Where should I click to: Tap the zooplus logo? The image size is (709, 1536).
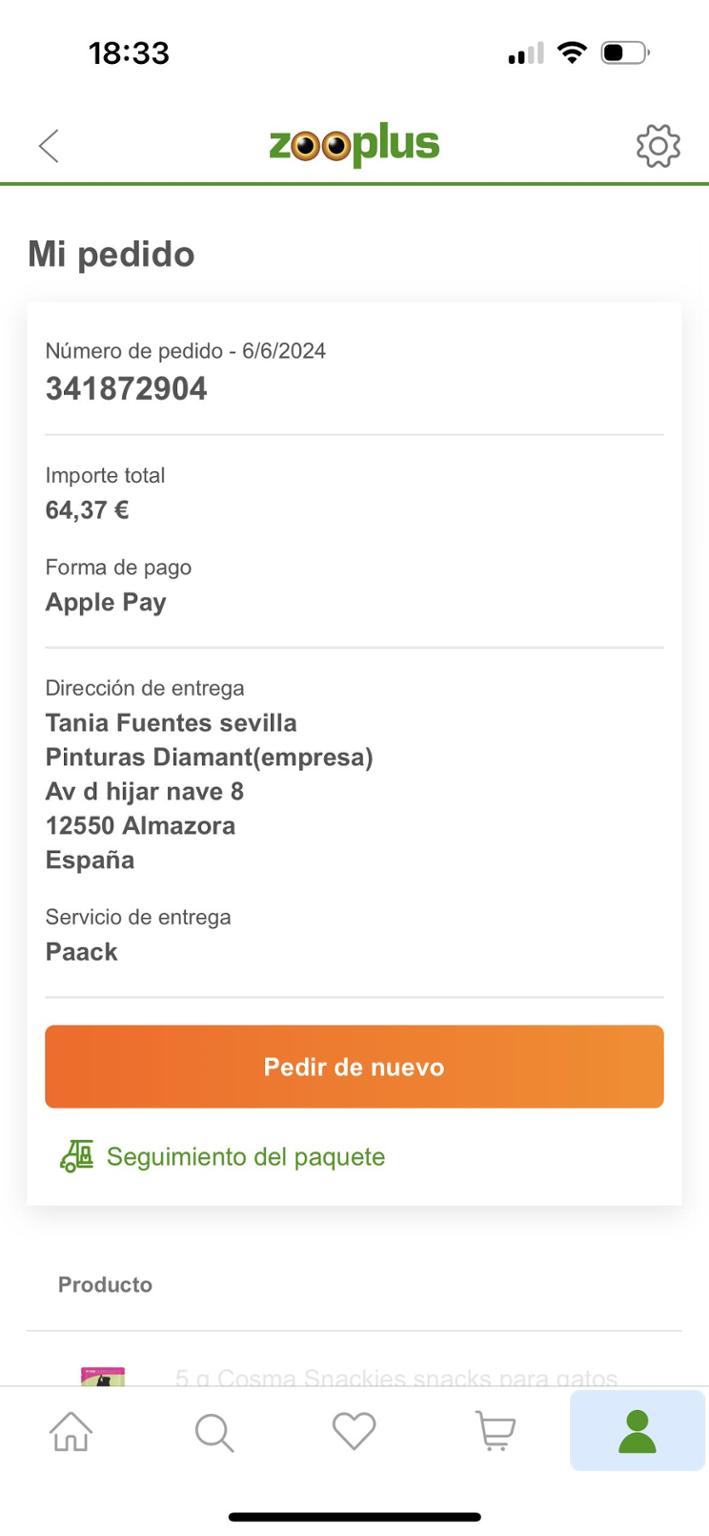(x=354, y=146)
